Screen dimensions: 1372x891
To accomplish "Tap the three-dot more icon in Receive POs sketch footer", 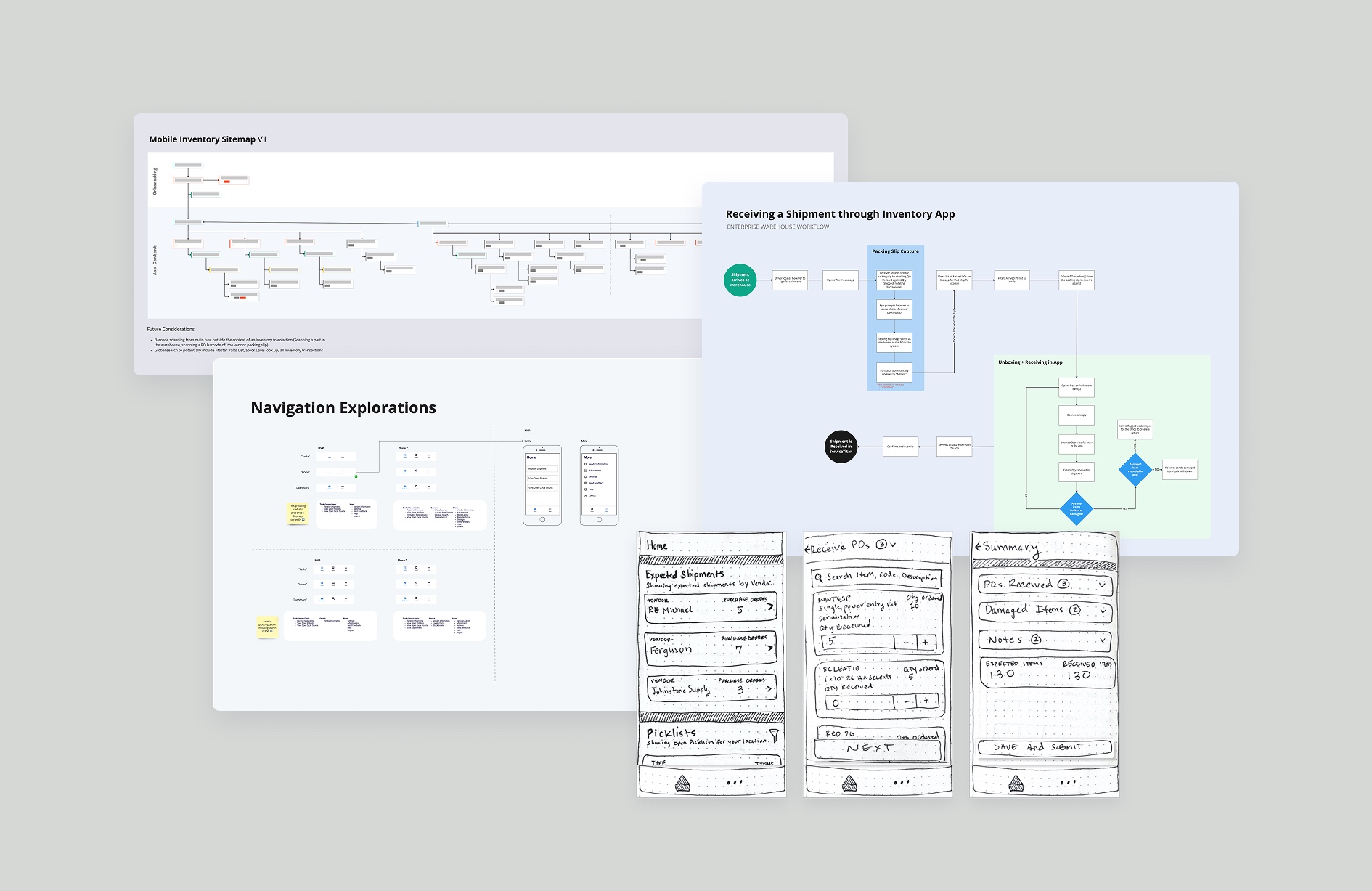I will click(x=901, y=783).
